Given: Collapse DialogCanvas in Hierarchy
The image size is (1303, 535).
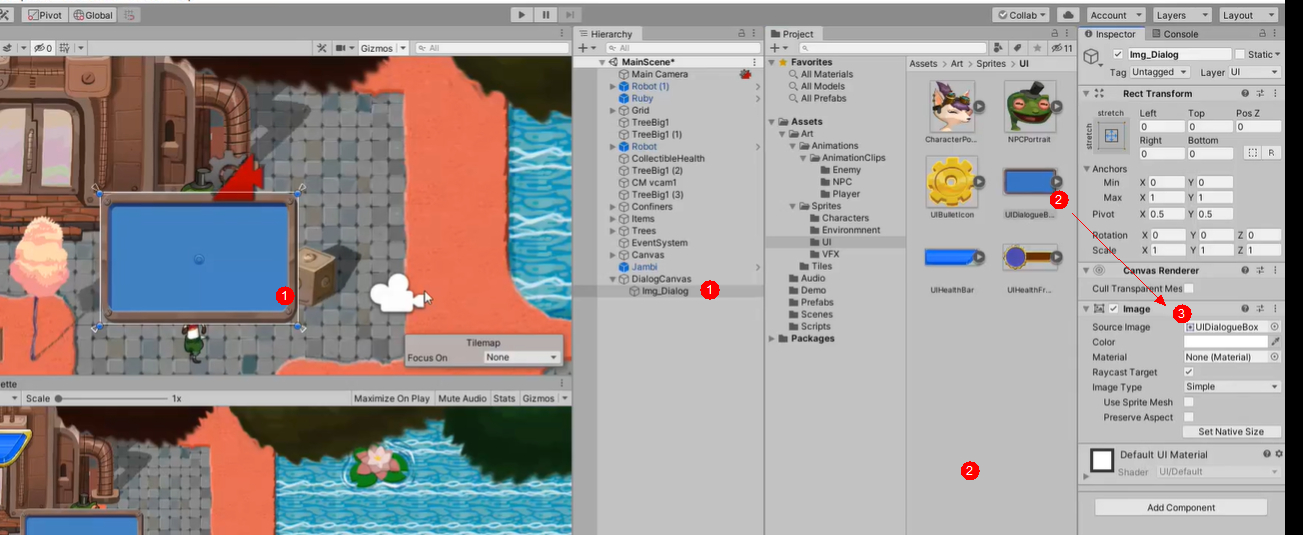Looking at the screenshot, I should pos(613,279).
